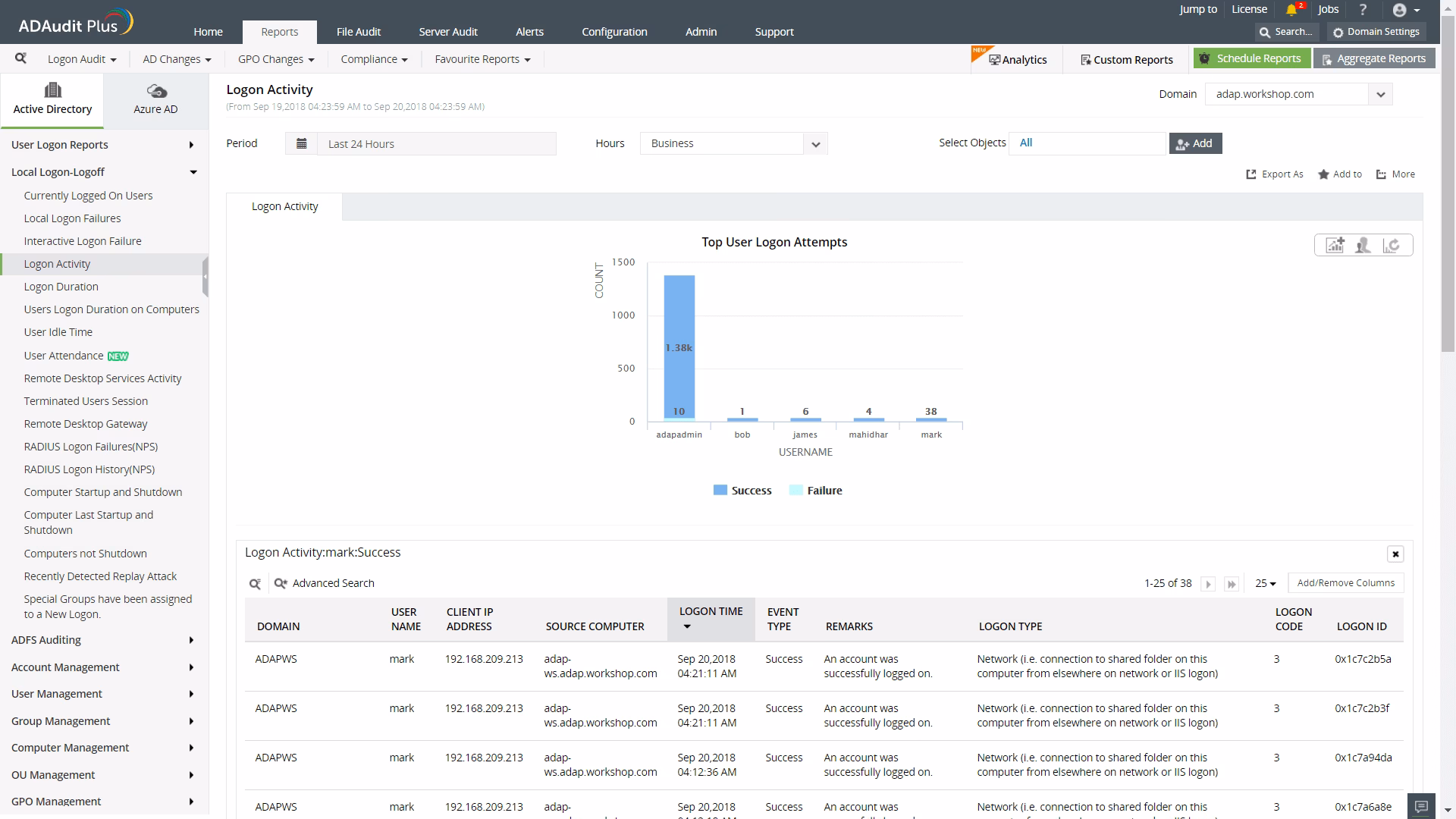Viewport: 1456px width, 819px height.
Task: Click the refresh chart icon
Action: 1392,245
